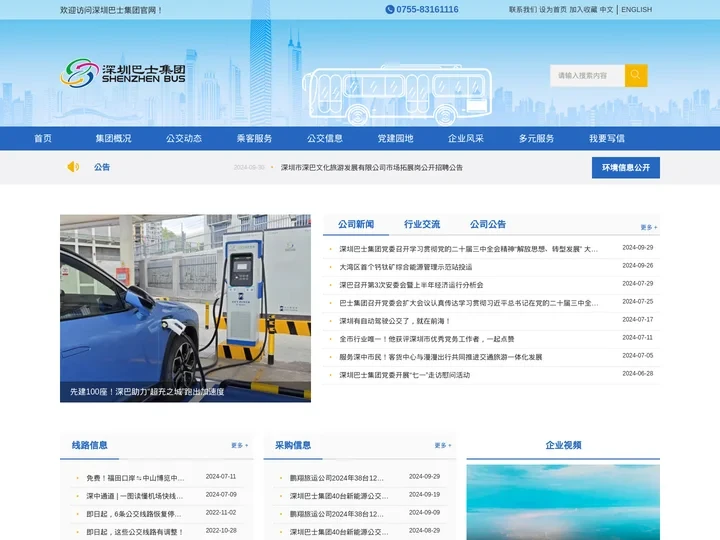Click 更多 beside 采购信息
720x540 pixels.
point(443,445)
